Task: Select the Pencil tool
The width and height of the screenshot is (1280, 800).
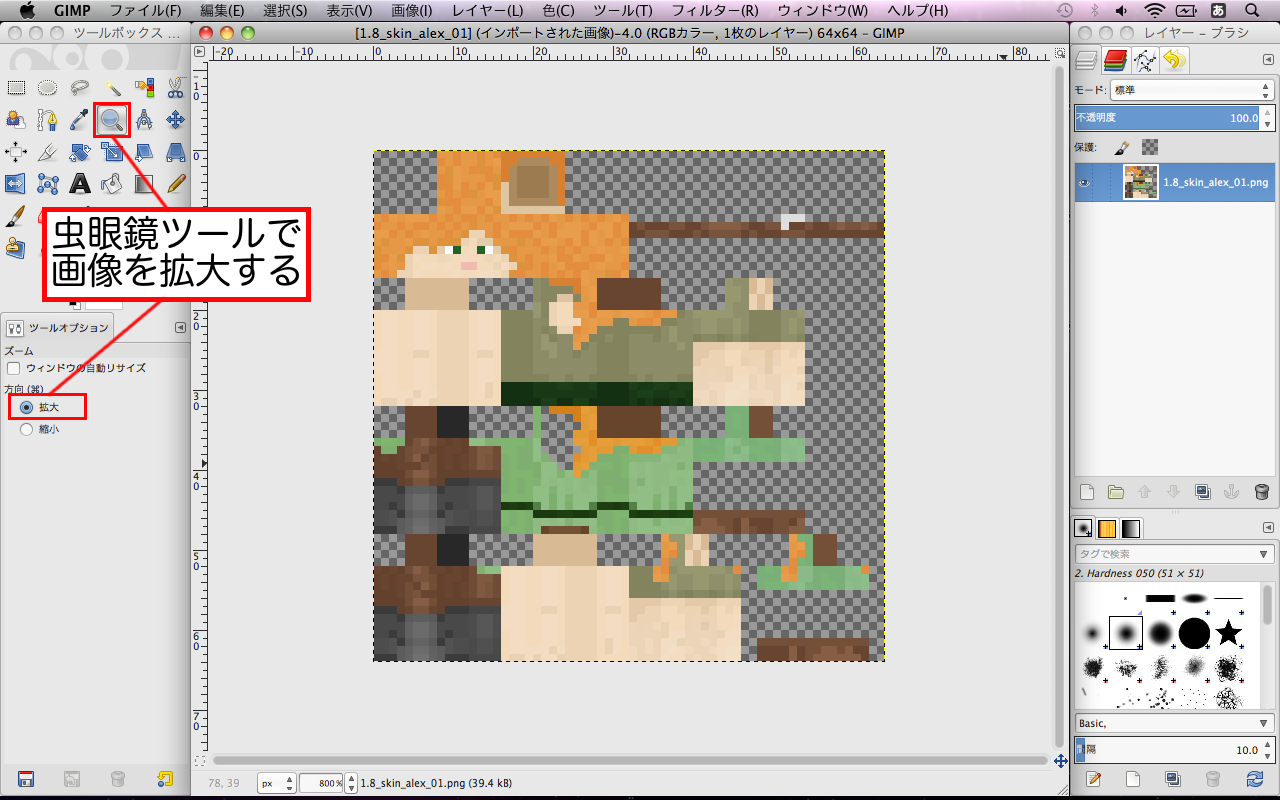Action: 176,184
